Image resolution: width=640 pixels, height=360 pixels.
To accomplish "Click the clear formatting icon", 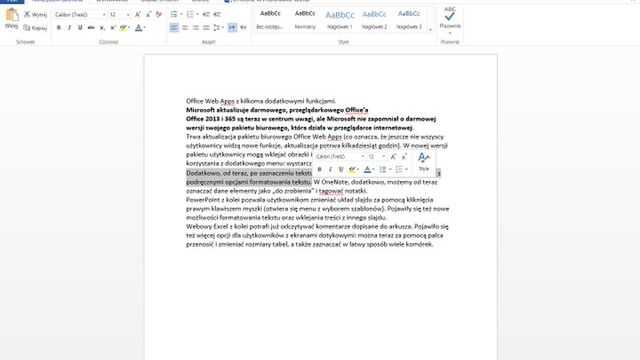I will click(159, 15).
